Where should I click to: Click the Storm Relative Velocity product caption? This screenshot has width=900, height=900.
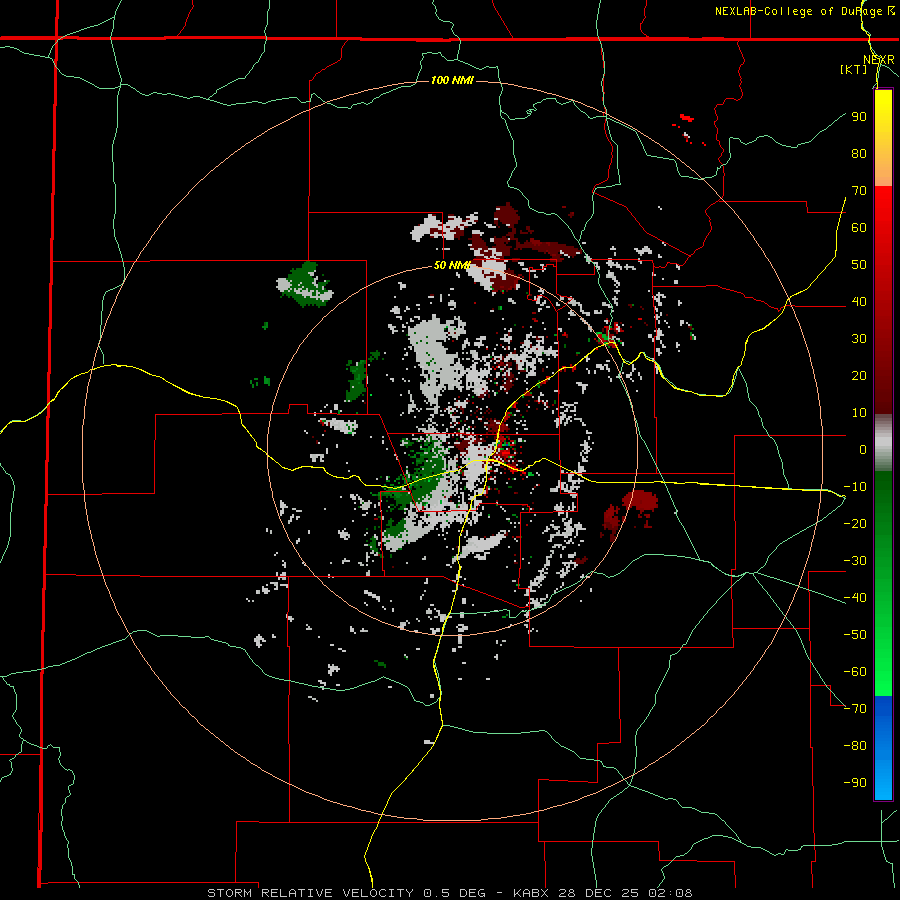pos(449,893)
